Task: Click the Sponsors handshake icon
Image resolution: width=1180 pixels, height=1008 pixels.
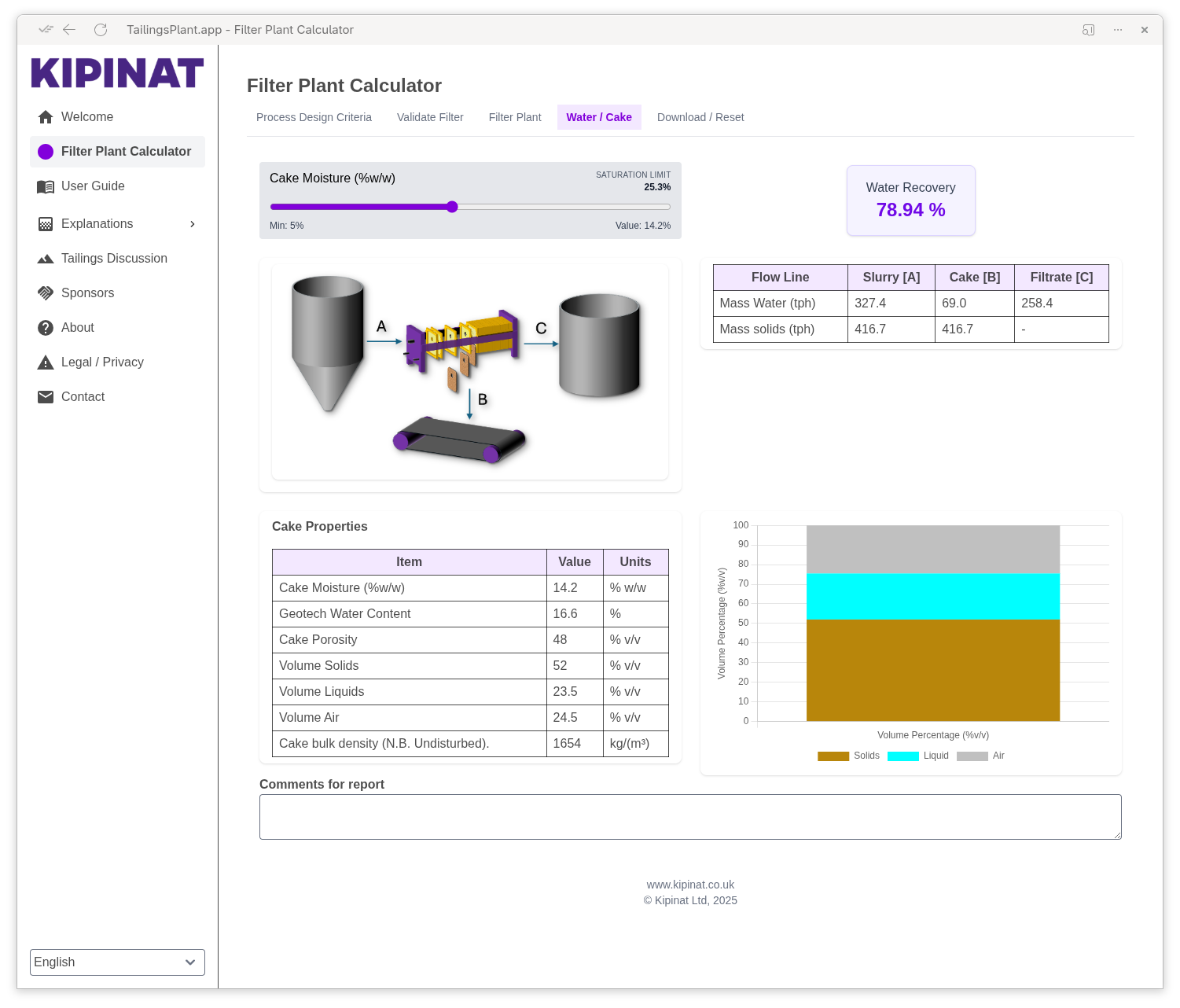Action: [46, 293]
